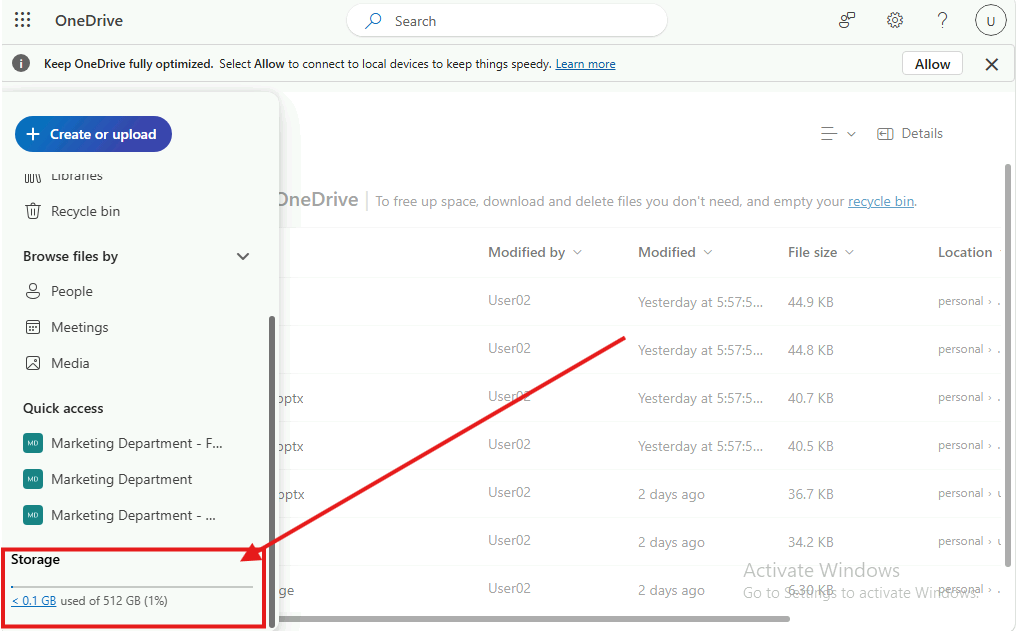
Task: Open Meetings in sidebar
Action: pos(79,327)
